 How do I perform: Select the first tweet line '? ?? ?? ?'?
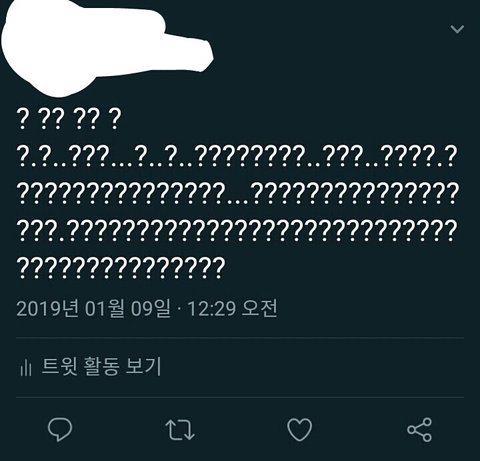coord(68,119)
